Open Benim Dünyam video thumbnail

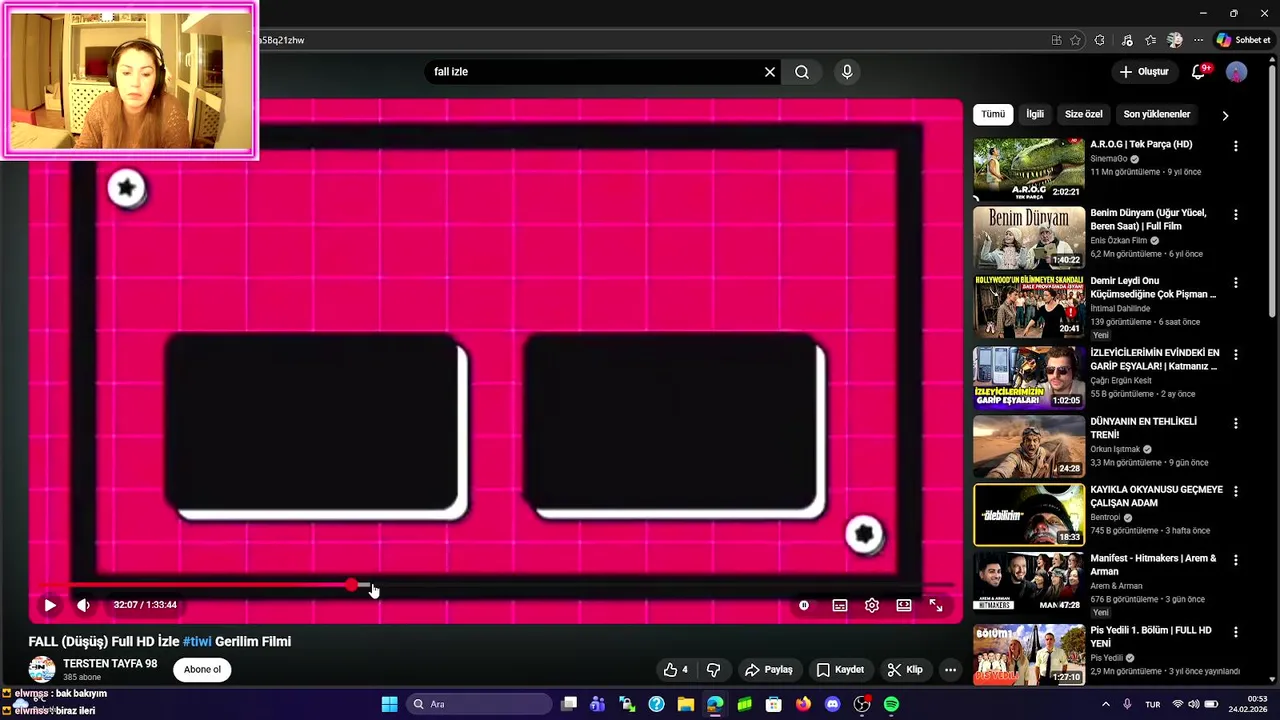(1029, 237)
